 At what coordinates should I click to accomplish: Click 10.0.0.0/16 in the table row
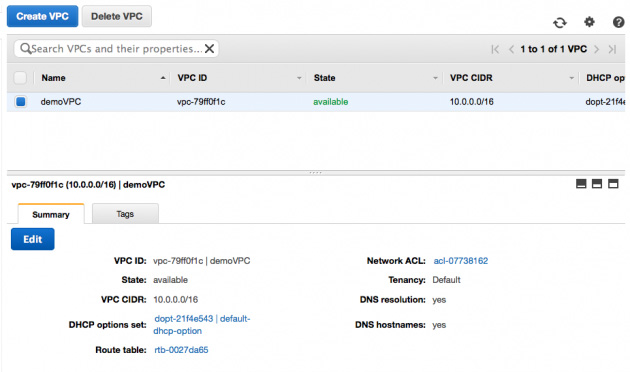(471, 102)
